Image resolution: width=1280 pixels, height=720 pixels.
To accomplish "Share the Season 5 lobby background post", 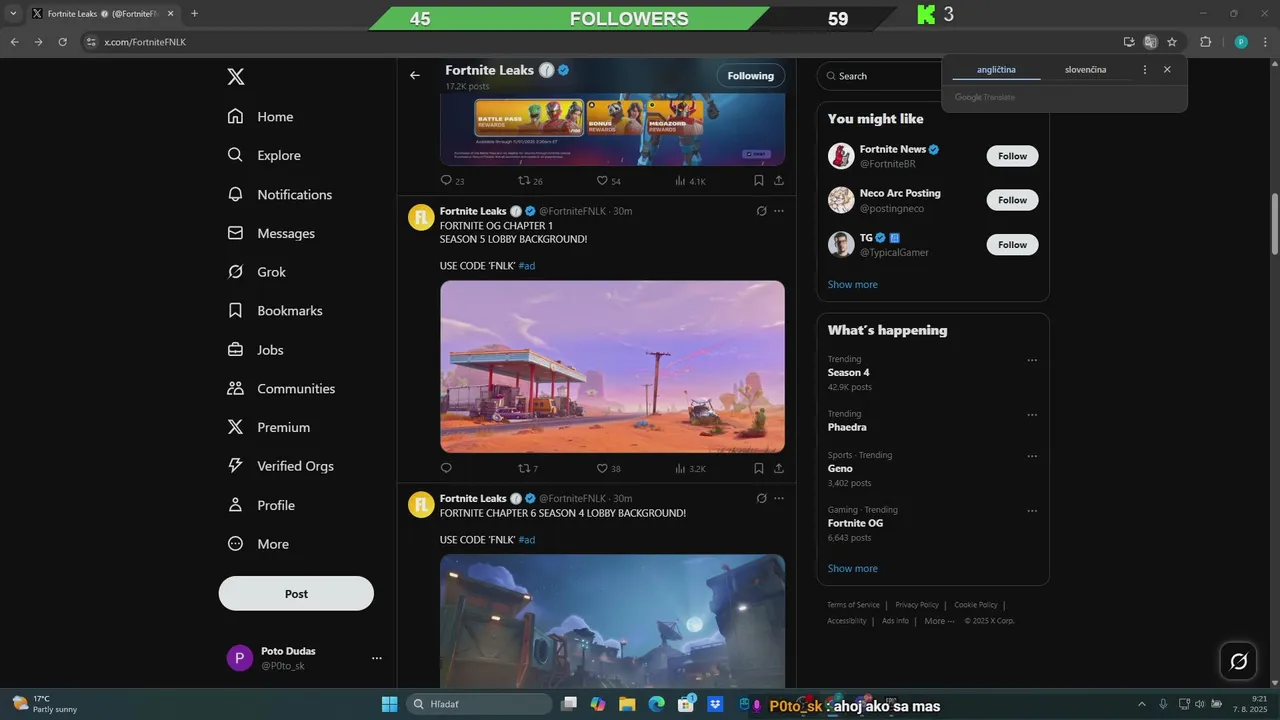I will click(x=778, y=468).
